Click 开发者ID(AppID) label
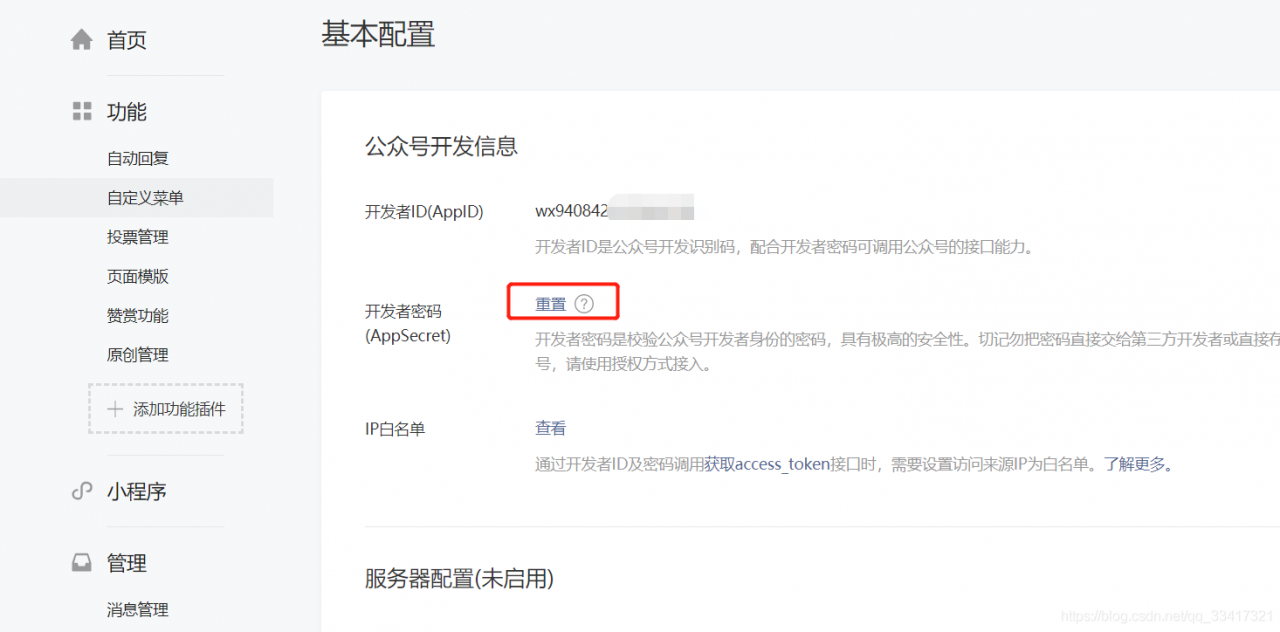The width and height of the screenshot is (1280, 632). coord(424,212)
